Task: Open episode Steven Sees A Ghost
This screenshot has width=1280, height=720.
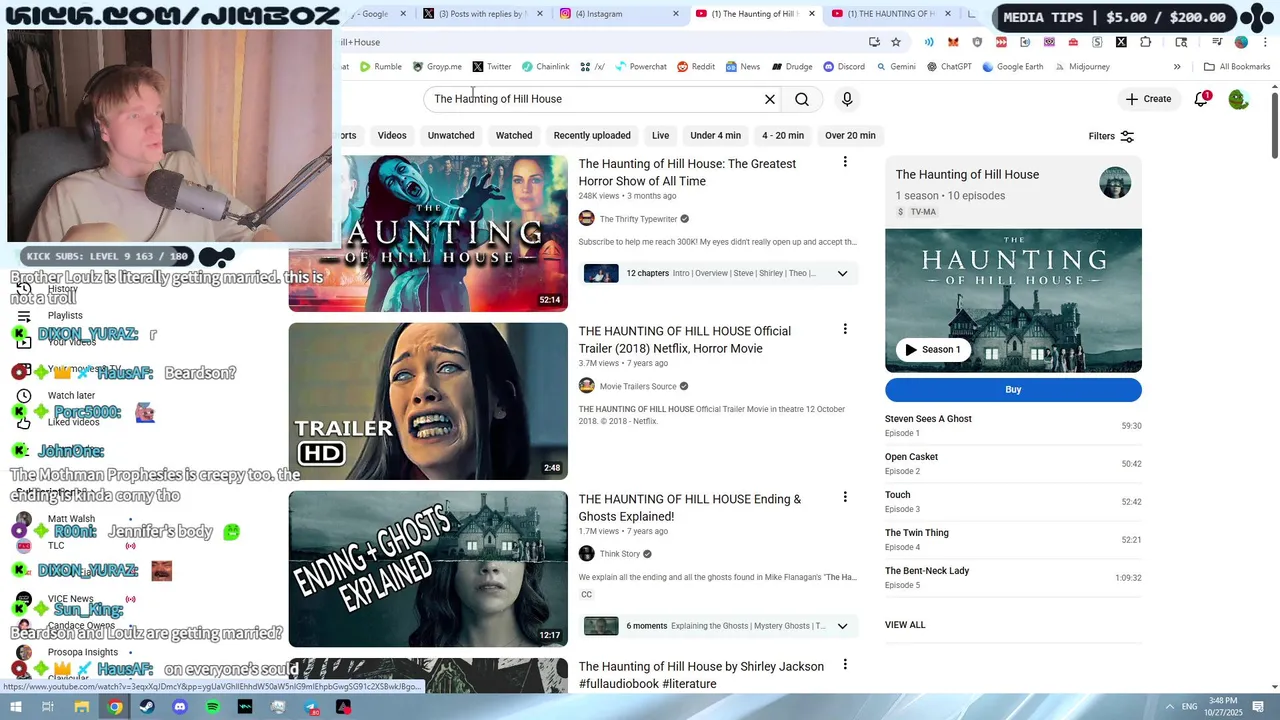Action: [x=1013, y=426]
